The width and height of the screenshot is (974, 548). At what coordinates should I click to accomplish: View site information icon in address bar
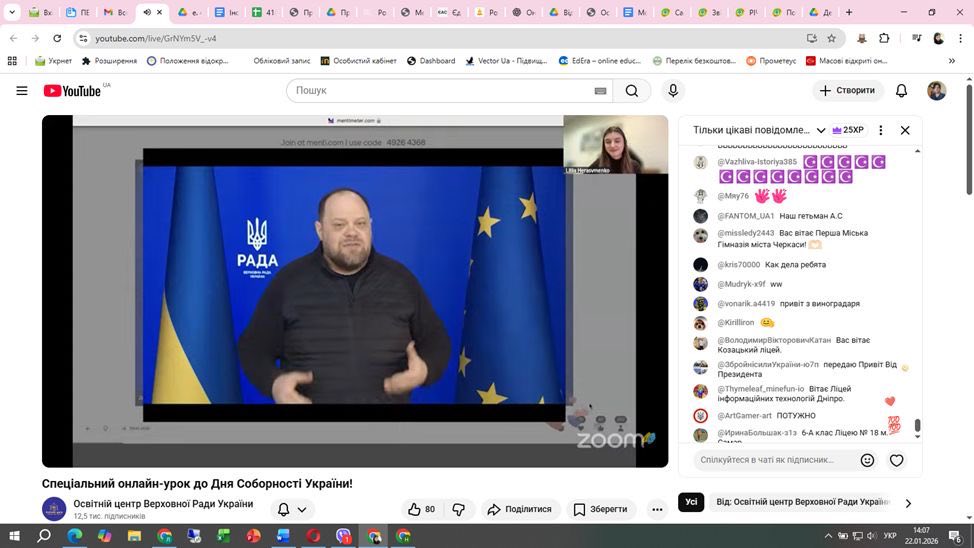point(83,39)
